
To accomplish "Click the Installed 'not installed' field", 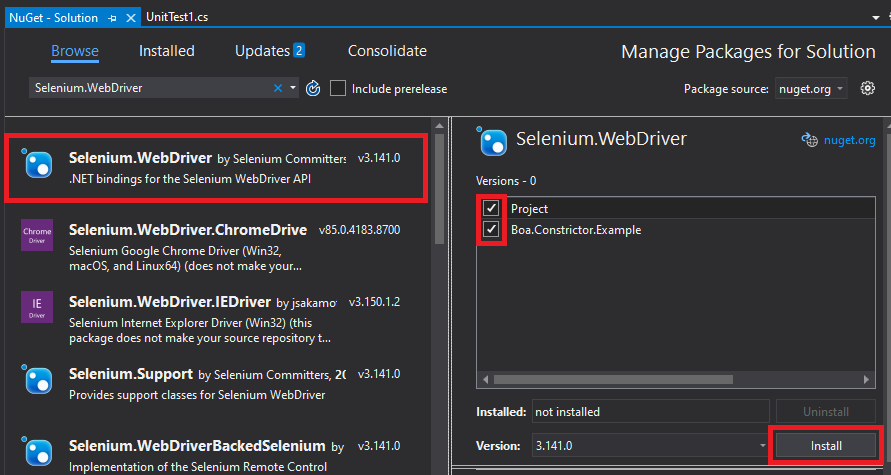I will (651, 411).
